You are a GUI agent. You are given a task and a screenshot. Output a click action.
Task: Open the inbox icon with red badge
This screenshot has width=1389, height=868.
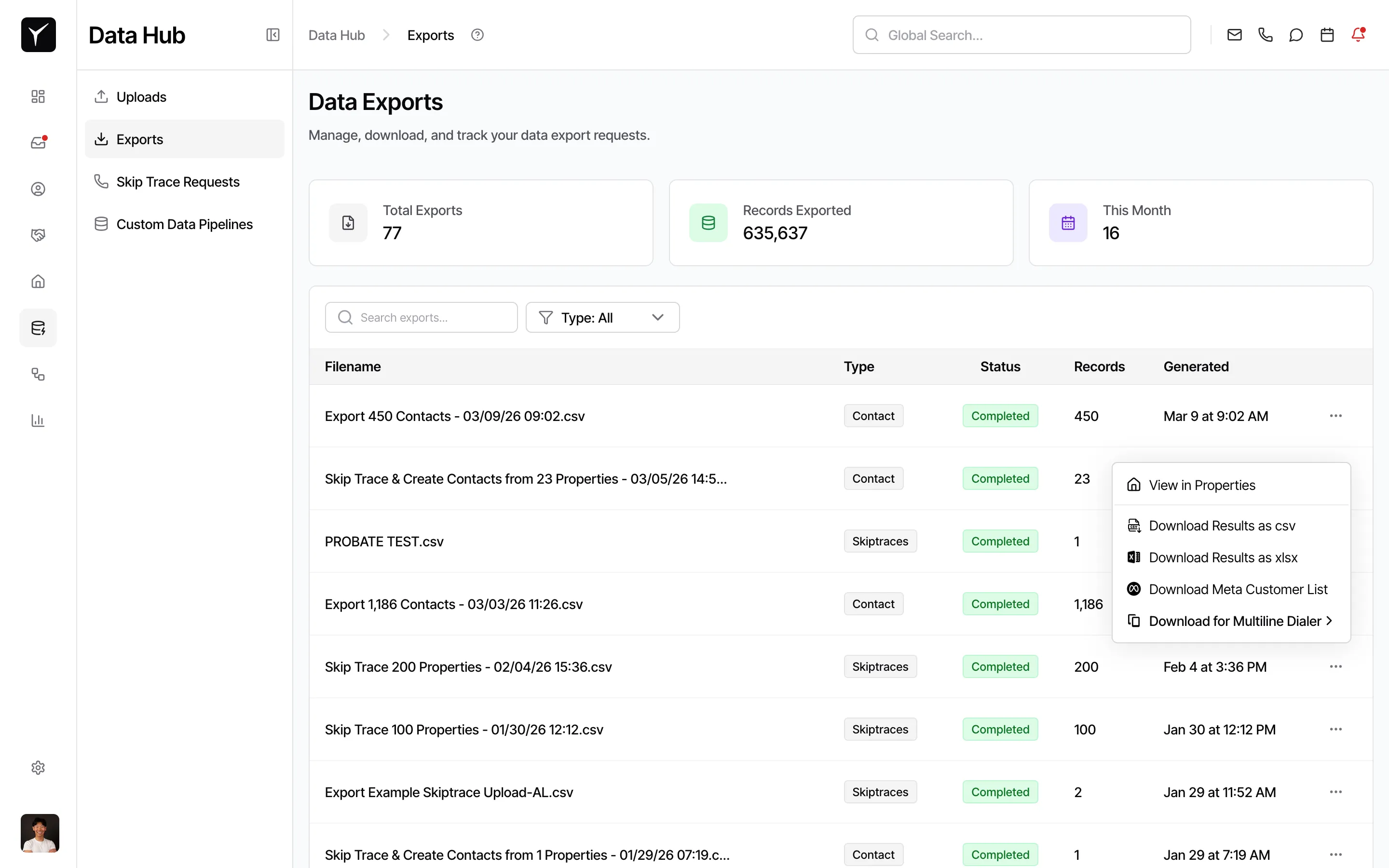(38, 142)
